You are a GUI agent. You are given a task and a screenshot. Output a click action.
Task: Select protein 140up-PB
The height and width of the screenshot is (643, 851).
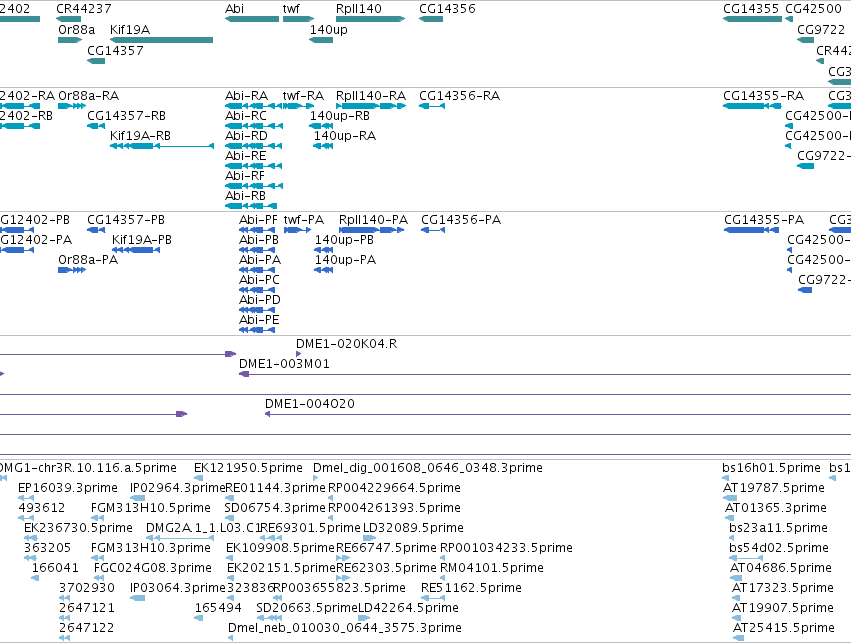[x=324, y=250]
